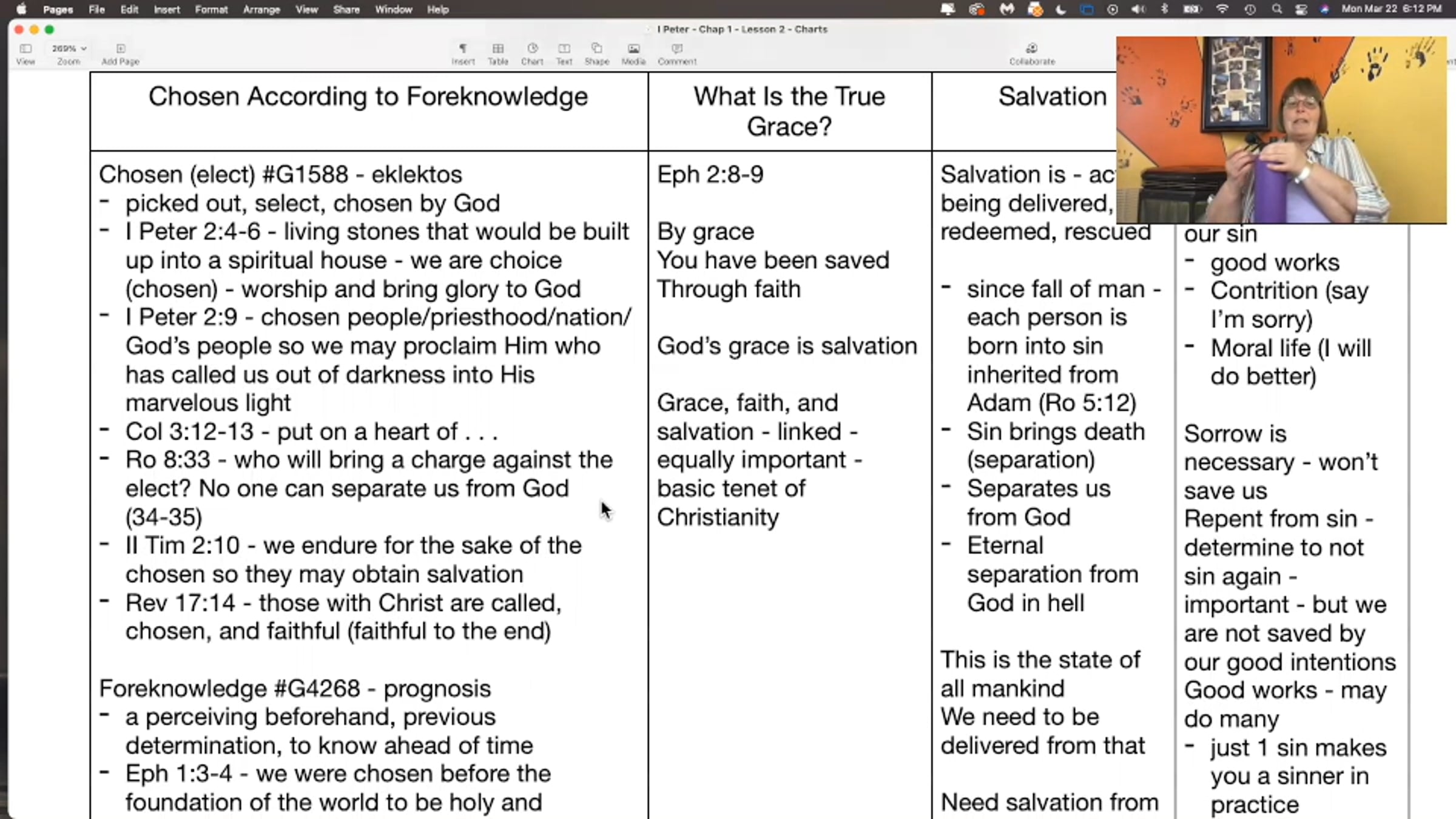1456x819 pixels.
Task: Click the line "Foreknowledge #G4268 - prognosis"
Action: [295, 689]
